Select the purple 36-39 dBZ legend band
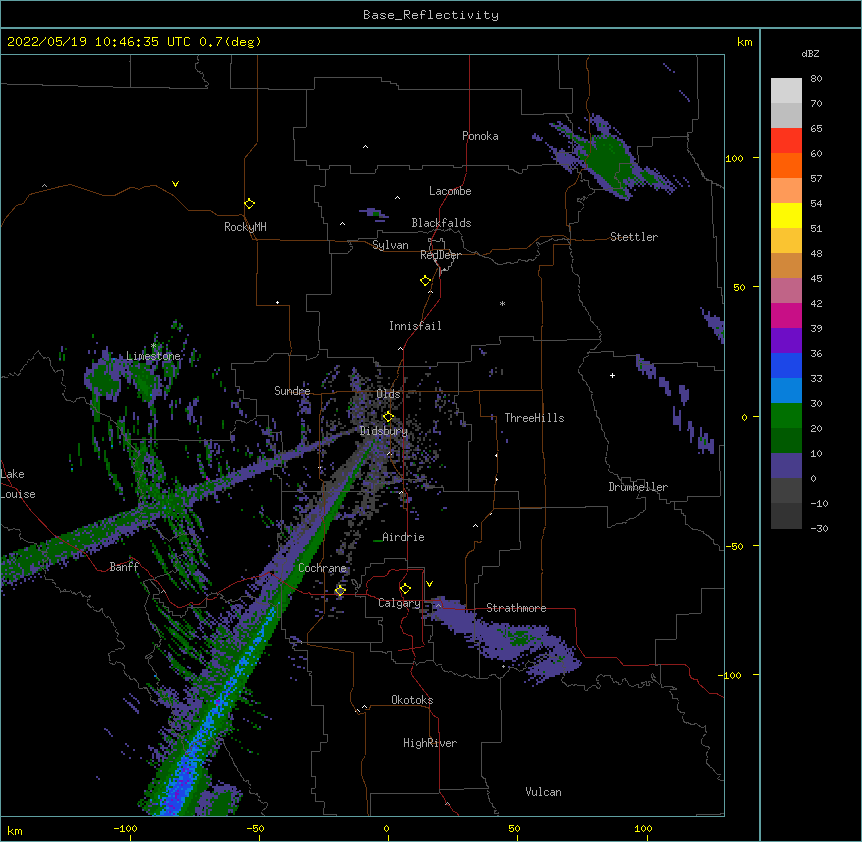Viewport: 862px width, 842px height. click(x=786, y=340)
